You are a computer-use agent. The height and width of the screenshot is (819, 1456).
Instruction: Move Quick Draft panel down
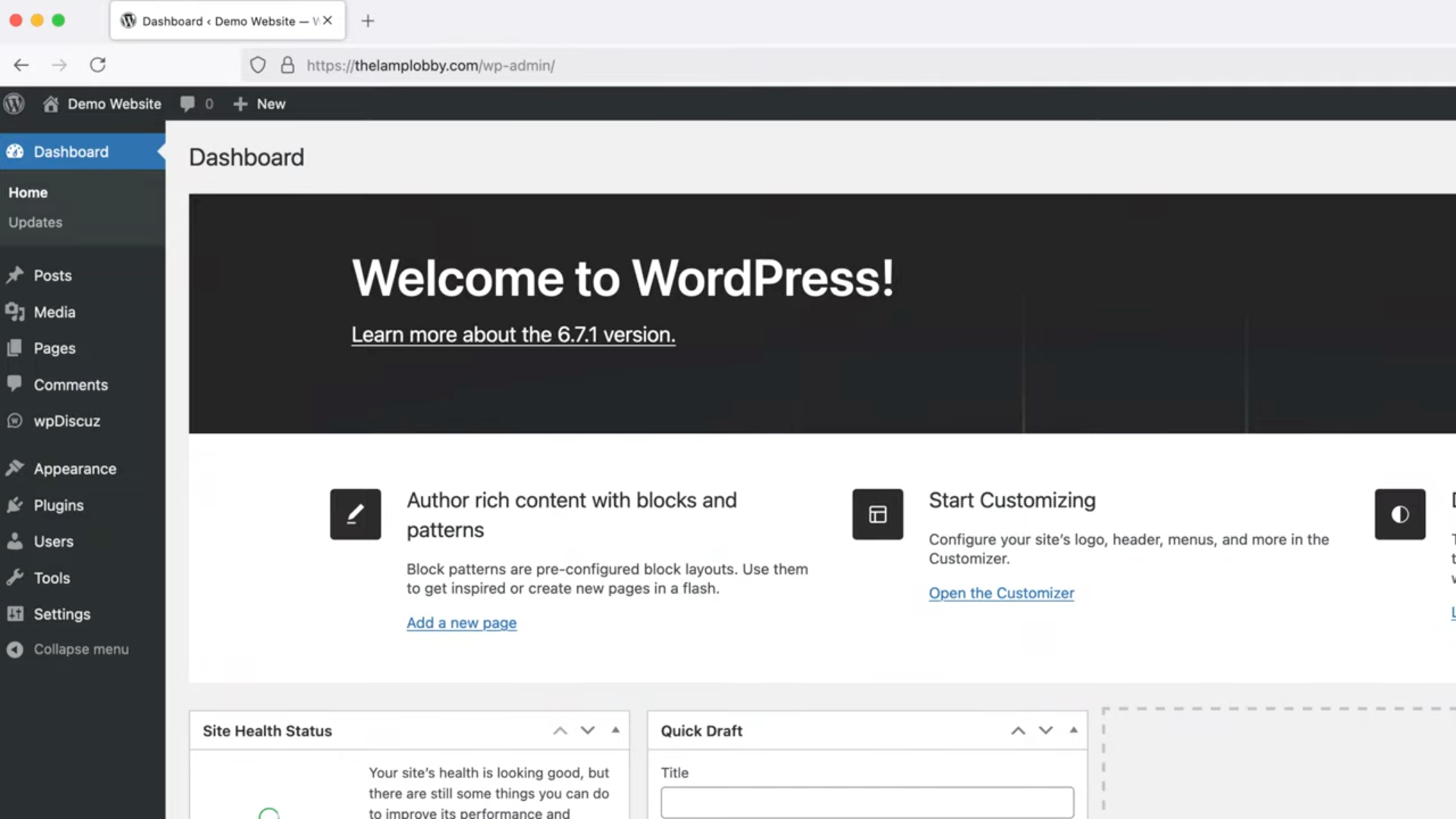1046,730
